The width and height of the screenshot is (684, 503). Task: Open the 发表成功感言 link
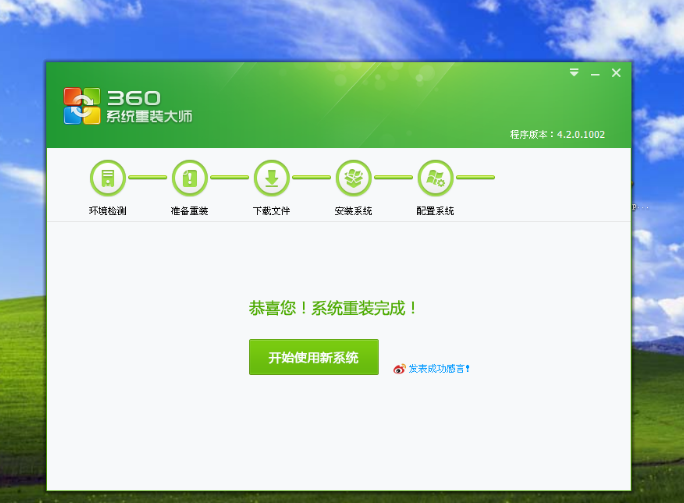(439, 369)
